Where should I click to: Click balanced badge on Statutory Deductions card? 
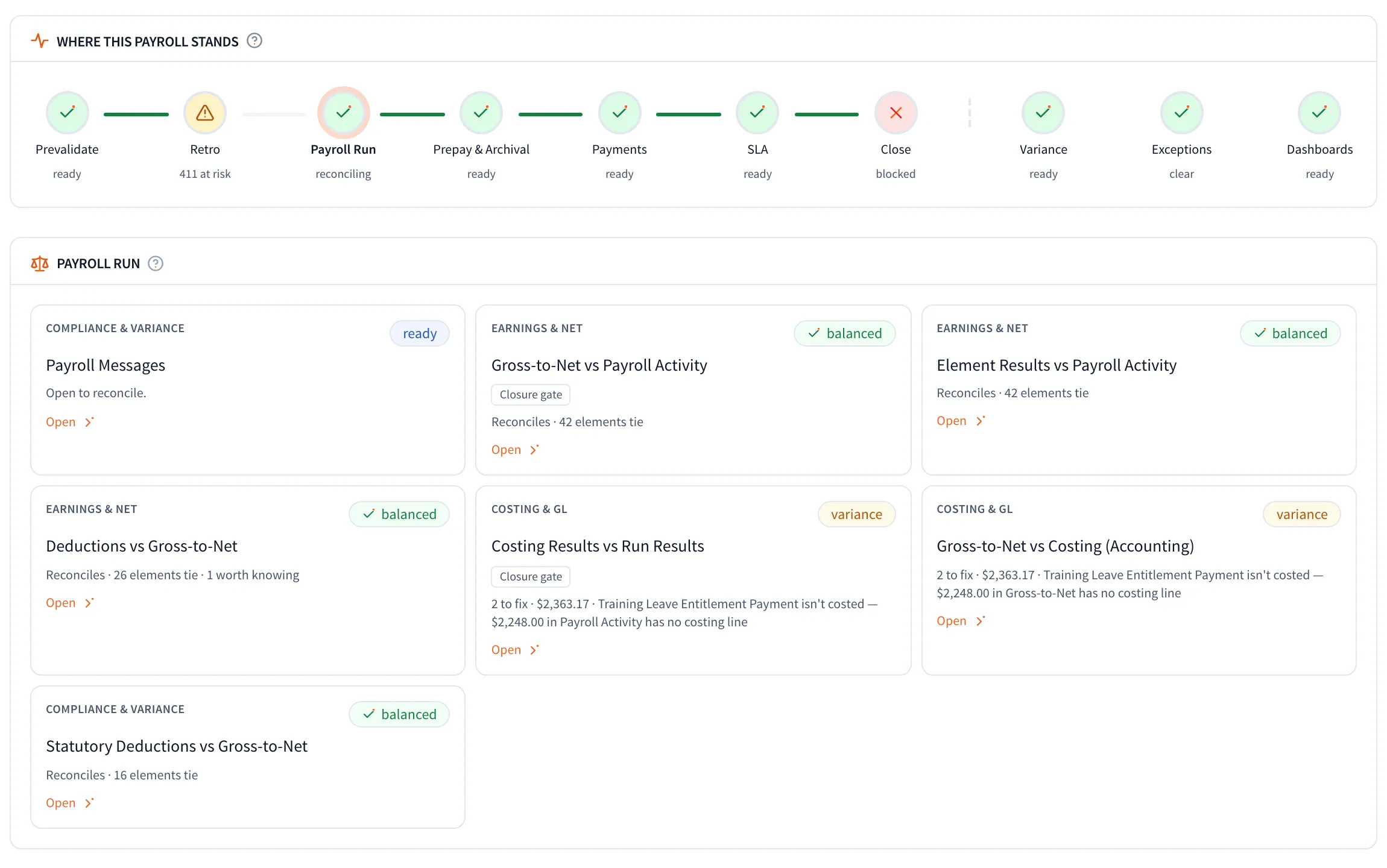pos(399,714)
